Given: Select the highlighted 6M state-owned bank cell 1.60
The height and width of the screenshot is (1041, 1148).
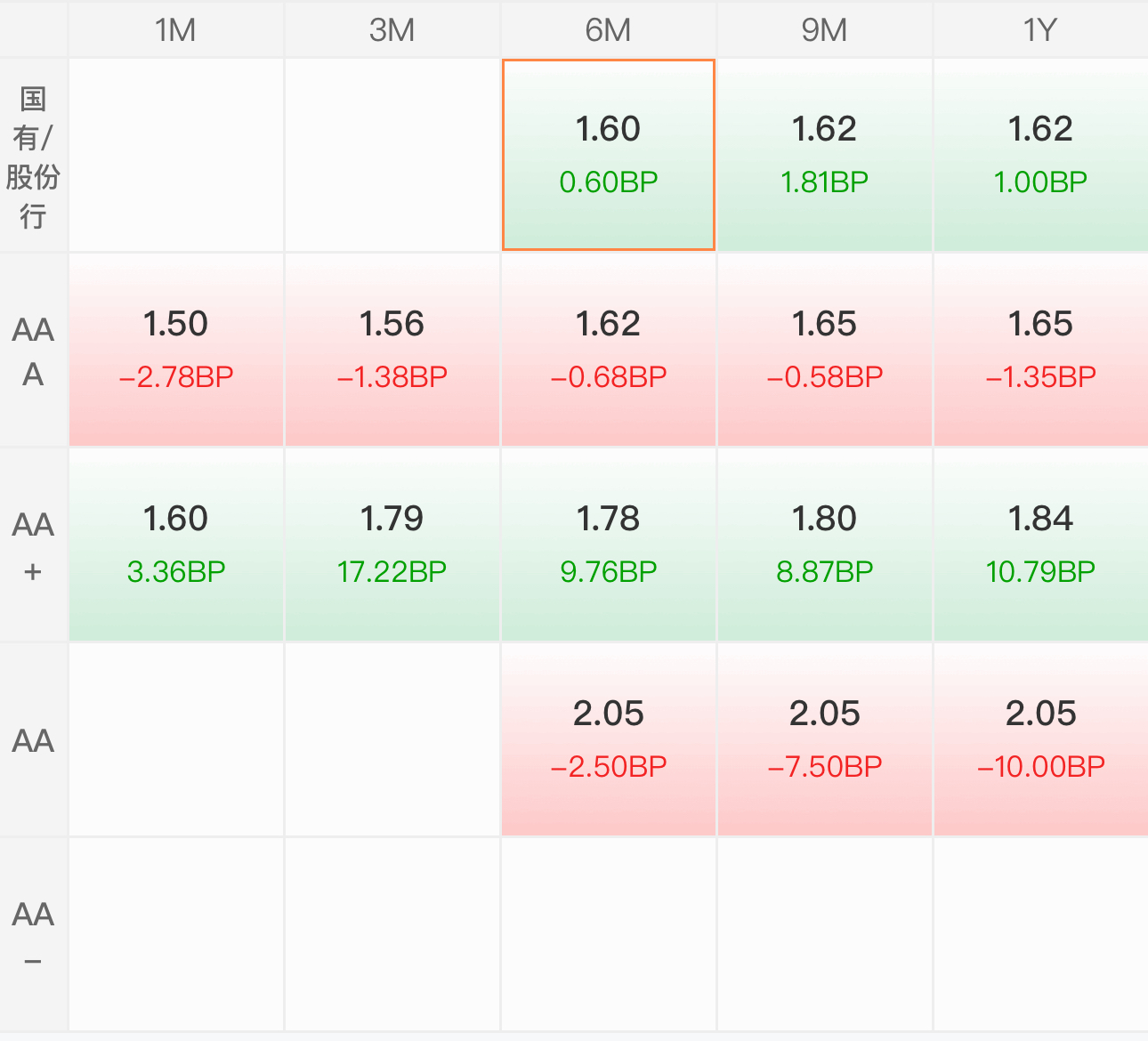Looking at the screenshot, I should click(609, 155).
